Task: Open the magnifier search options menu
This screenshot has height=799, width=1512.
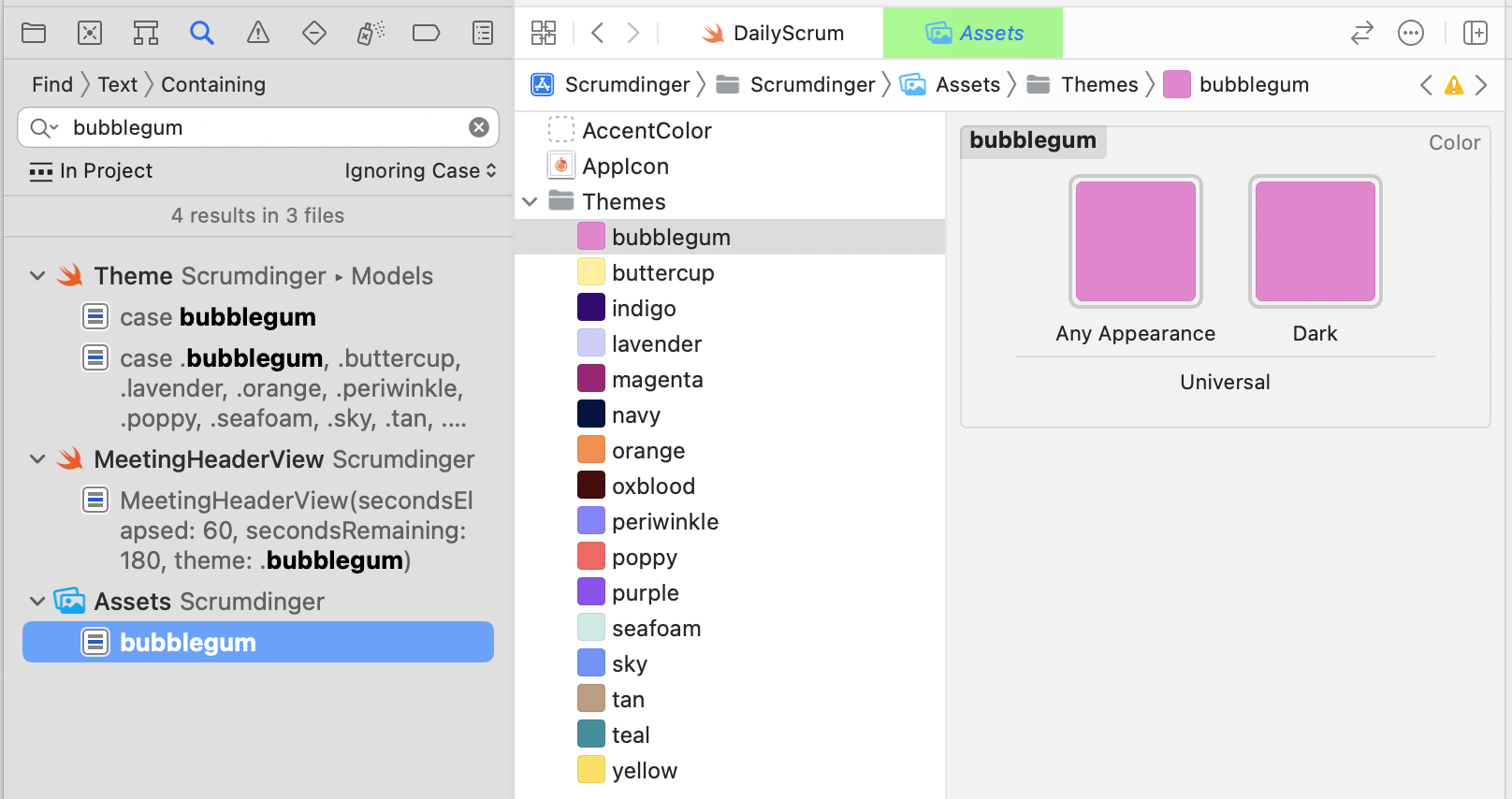Action: coord(43,127)
